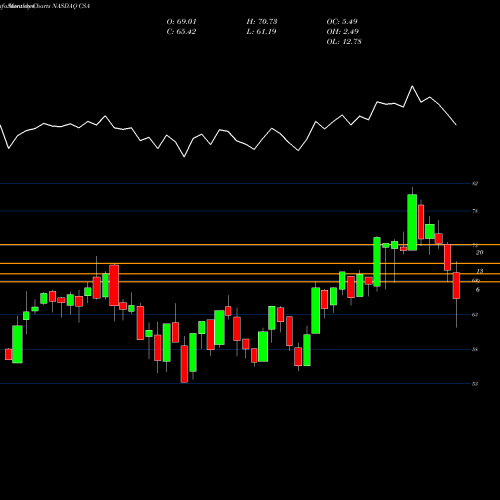Click the 13 label beside orange line
The image size is (500, 500).
(479, 271)
